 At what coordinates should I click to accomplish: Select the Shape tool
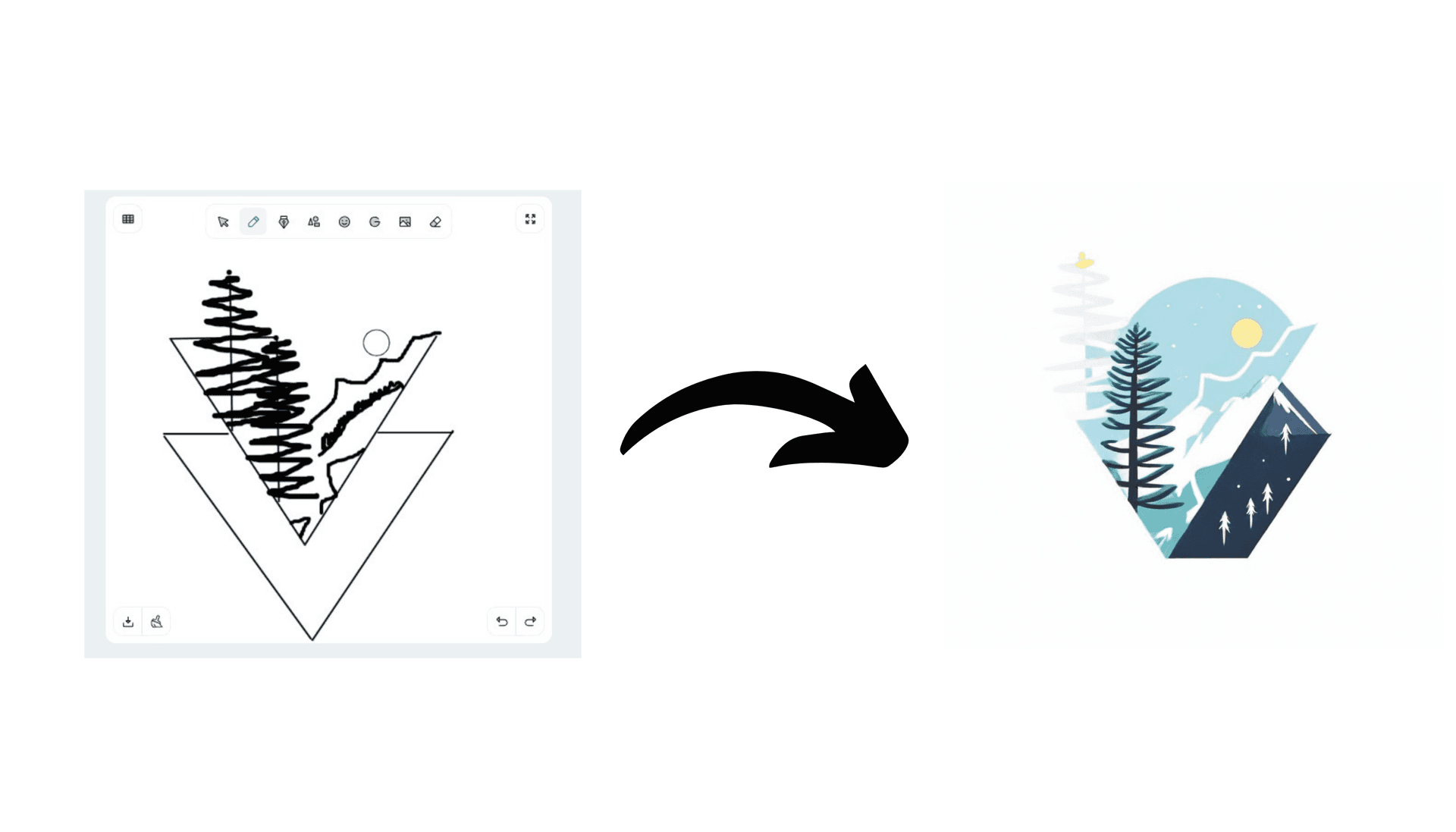pos(314,222)
